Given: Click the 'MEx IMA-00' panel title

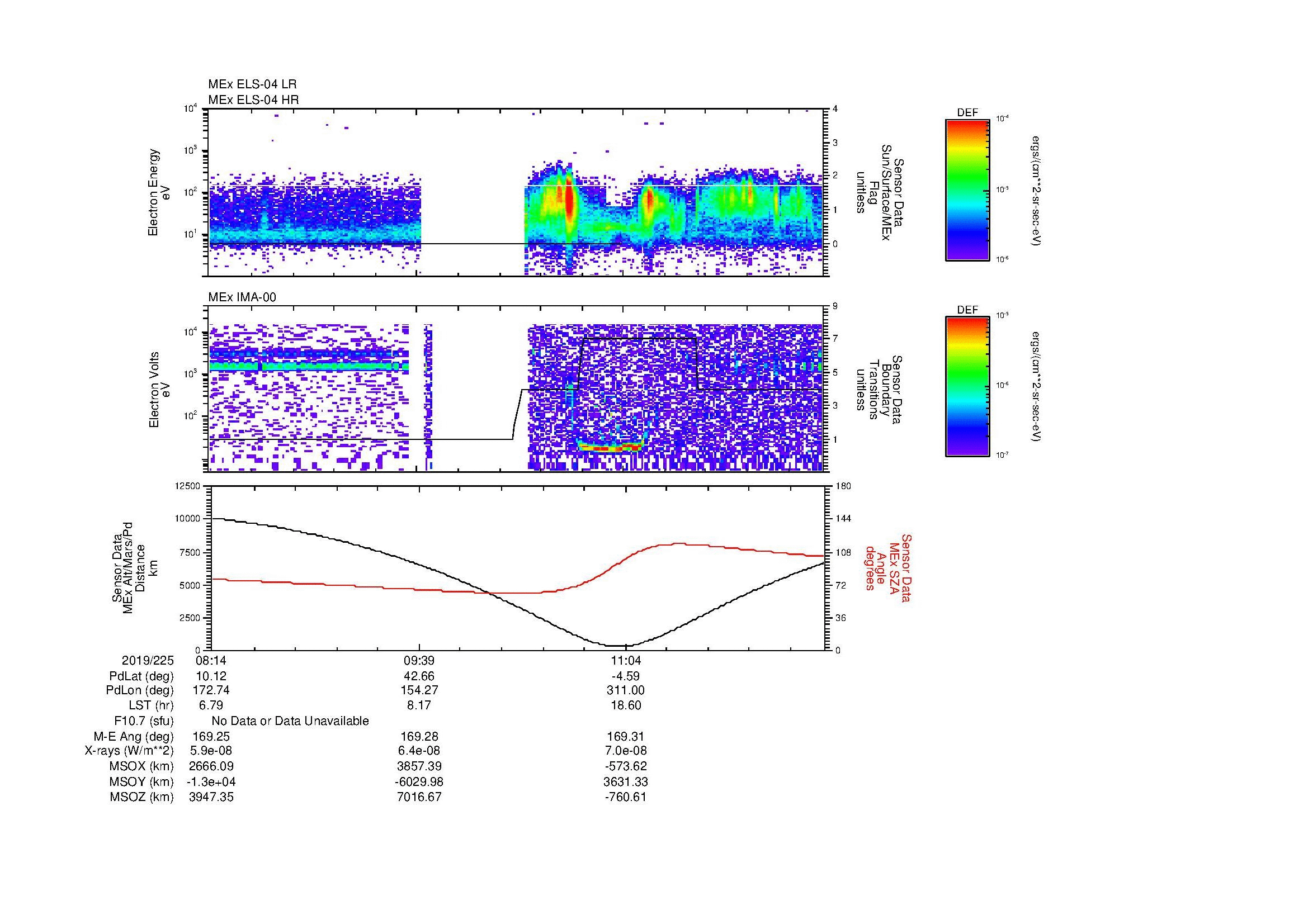Looking at the screenshot, I should (x=242, y=297).
